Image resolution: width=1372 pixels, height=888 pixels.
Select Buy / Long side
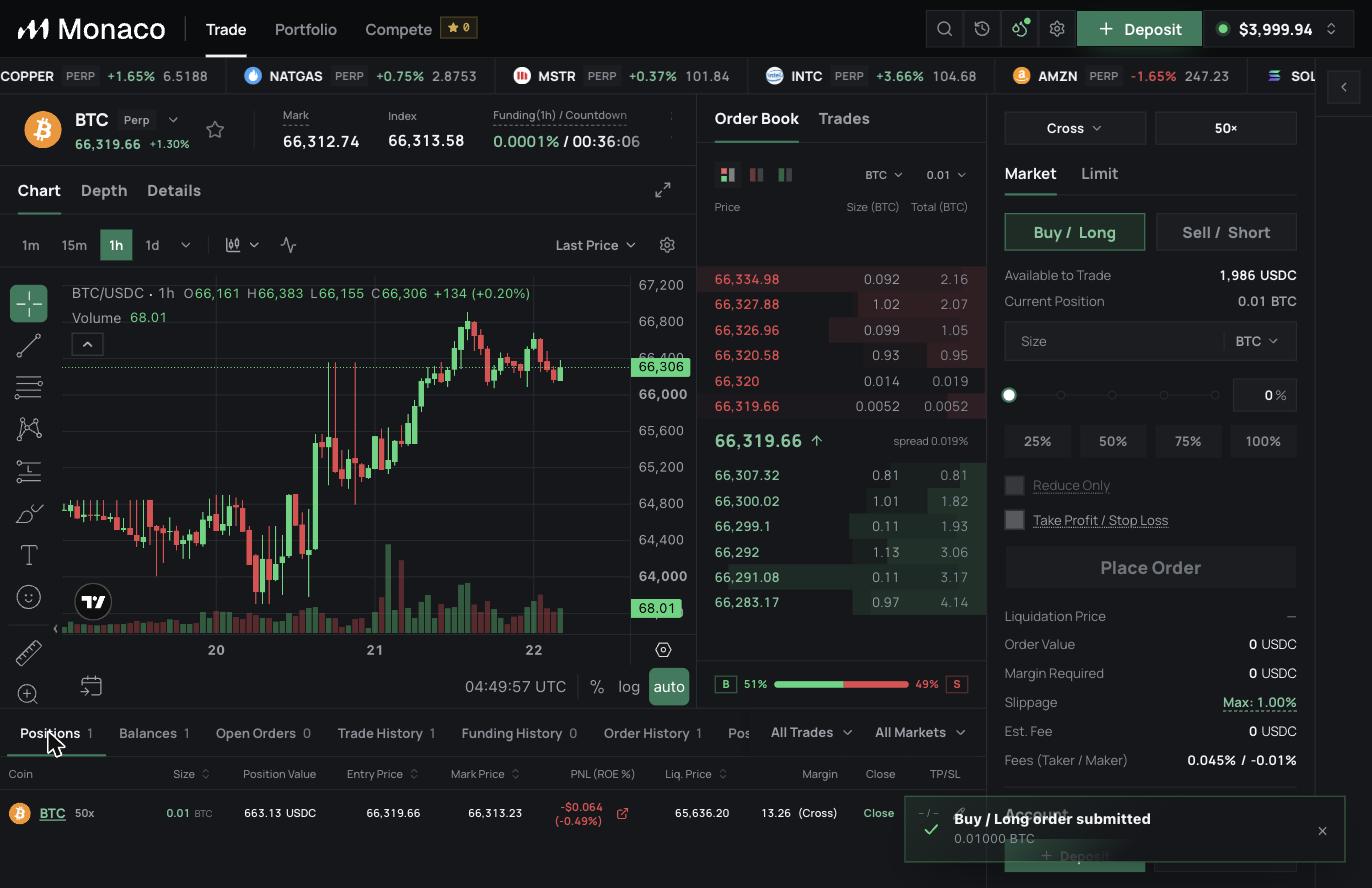(x=1074, y=232)
